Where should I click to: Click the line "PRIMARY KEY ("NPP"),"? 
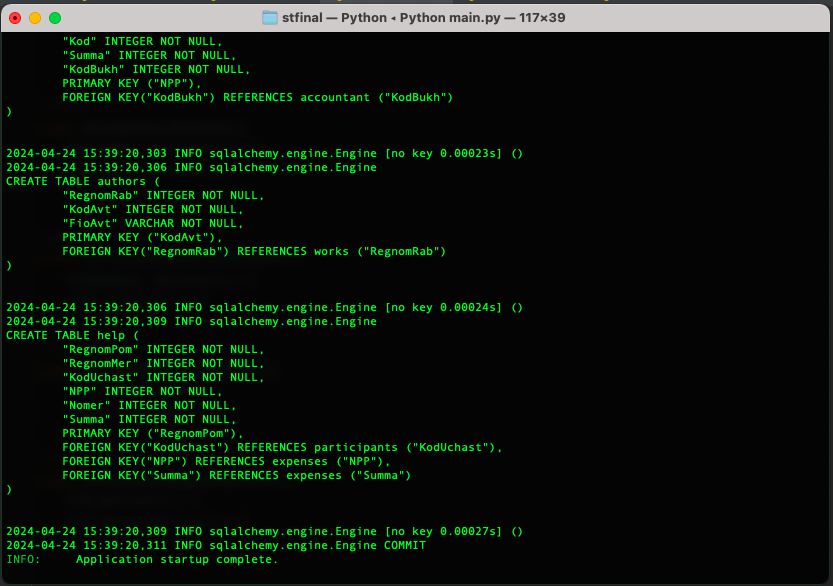pos(132,83)
